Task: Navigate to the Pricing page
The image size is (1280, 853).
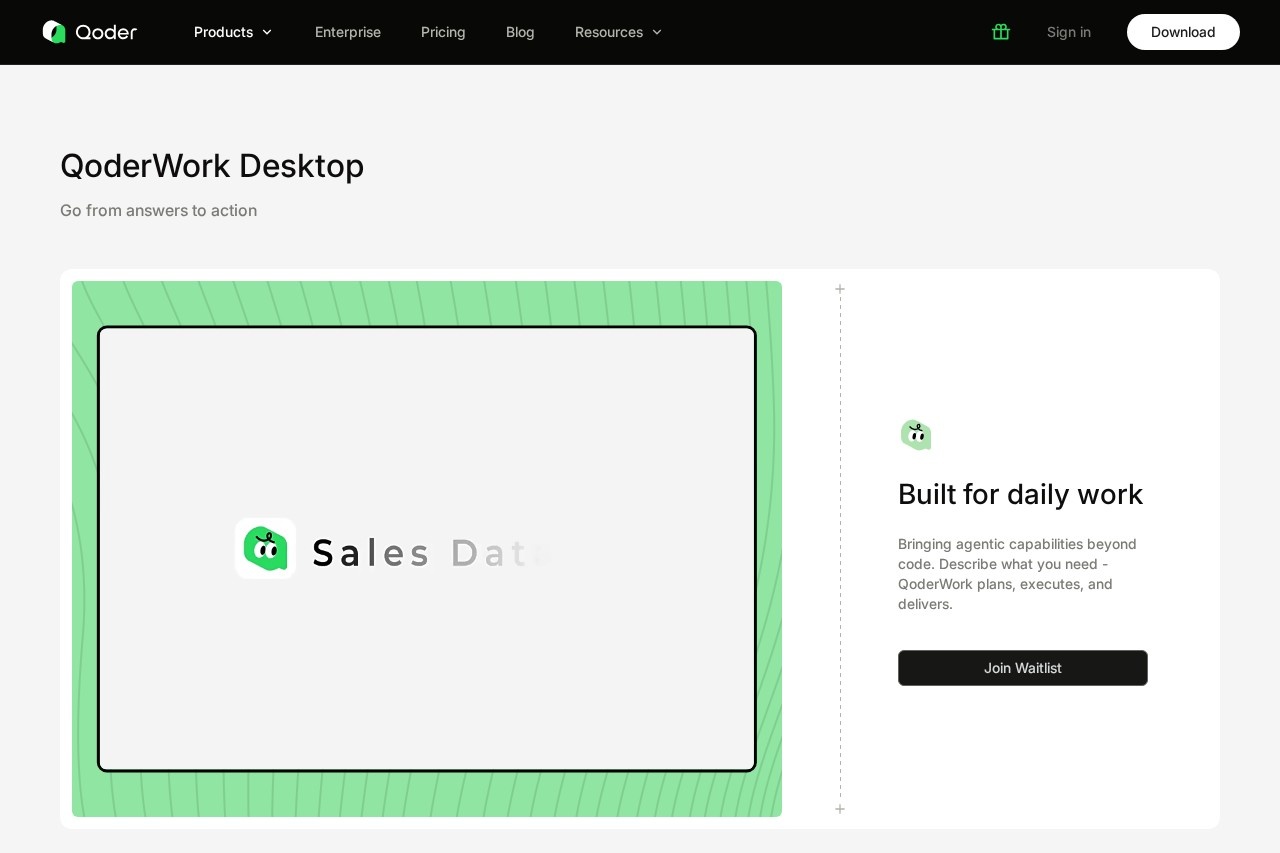Action: coord(443,32)
